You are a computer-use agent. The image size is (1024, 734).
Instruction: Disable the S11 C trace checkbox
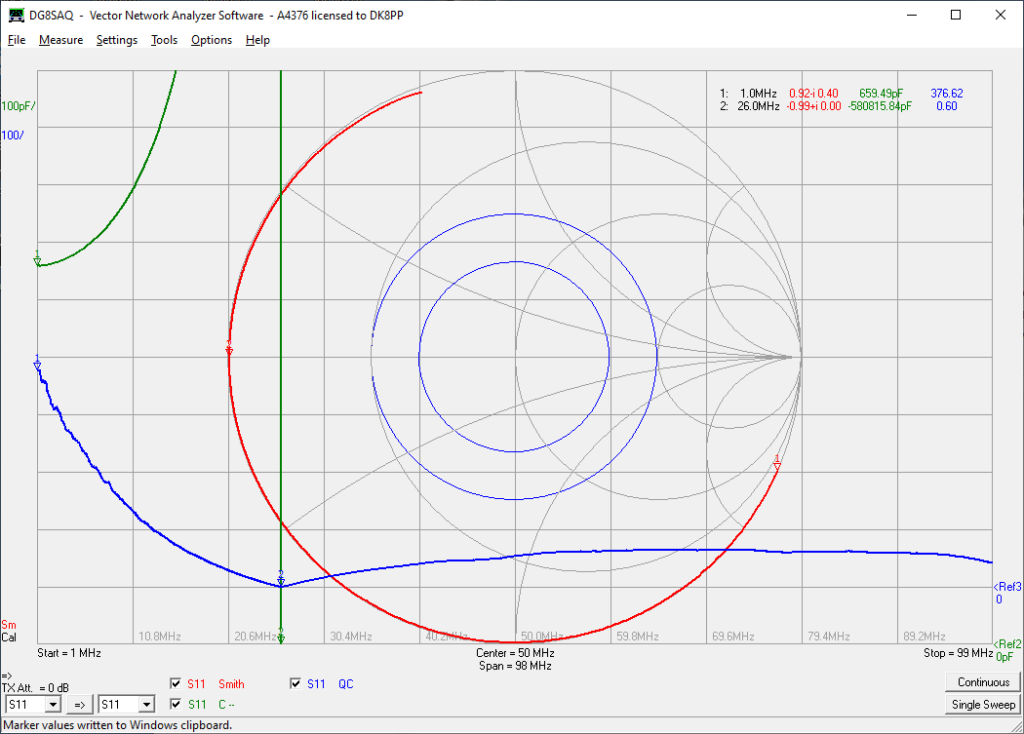click(x=175, y=704)
